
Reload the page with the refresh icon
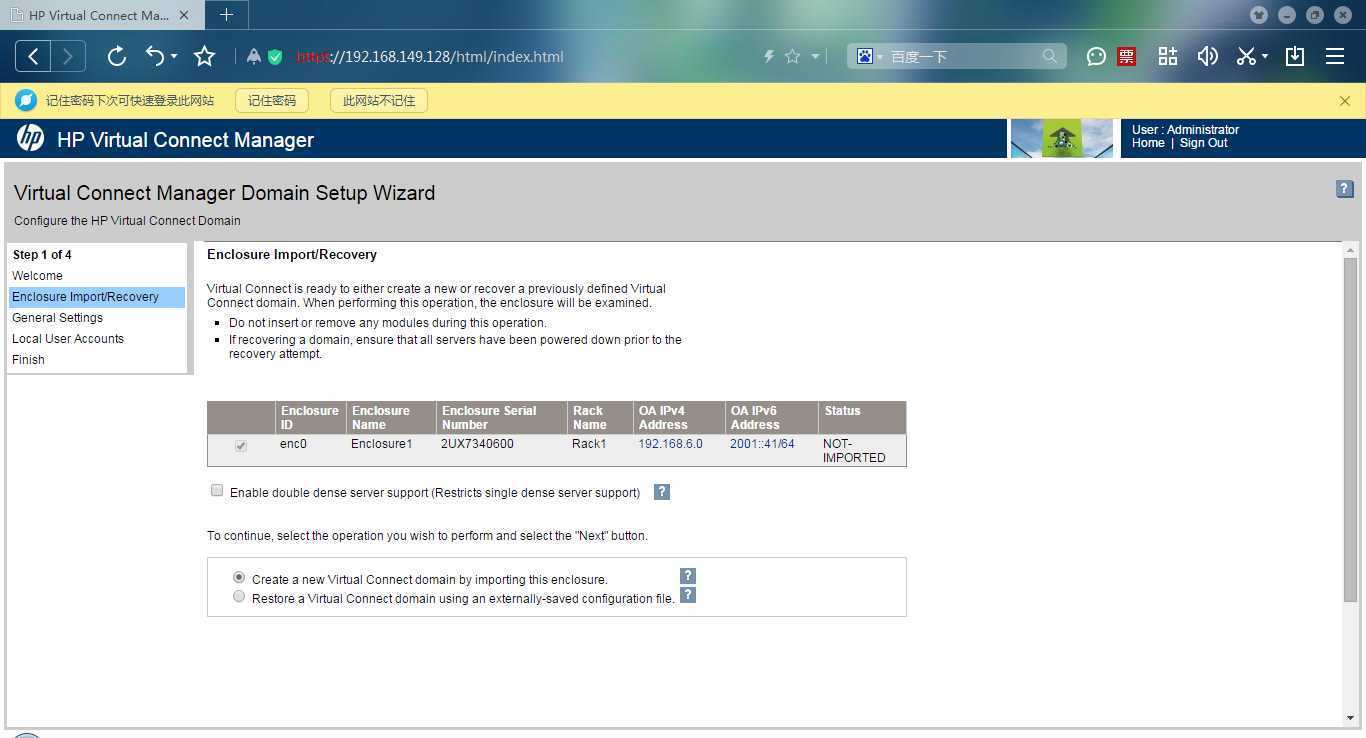pyautogui.click(x=117, y=56)
